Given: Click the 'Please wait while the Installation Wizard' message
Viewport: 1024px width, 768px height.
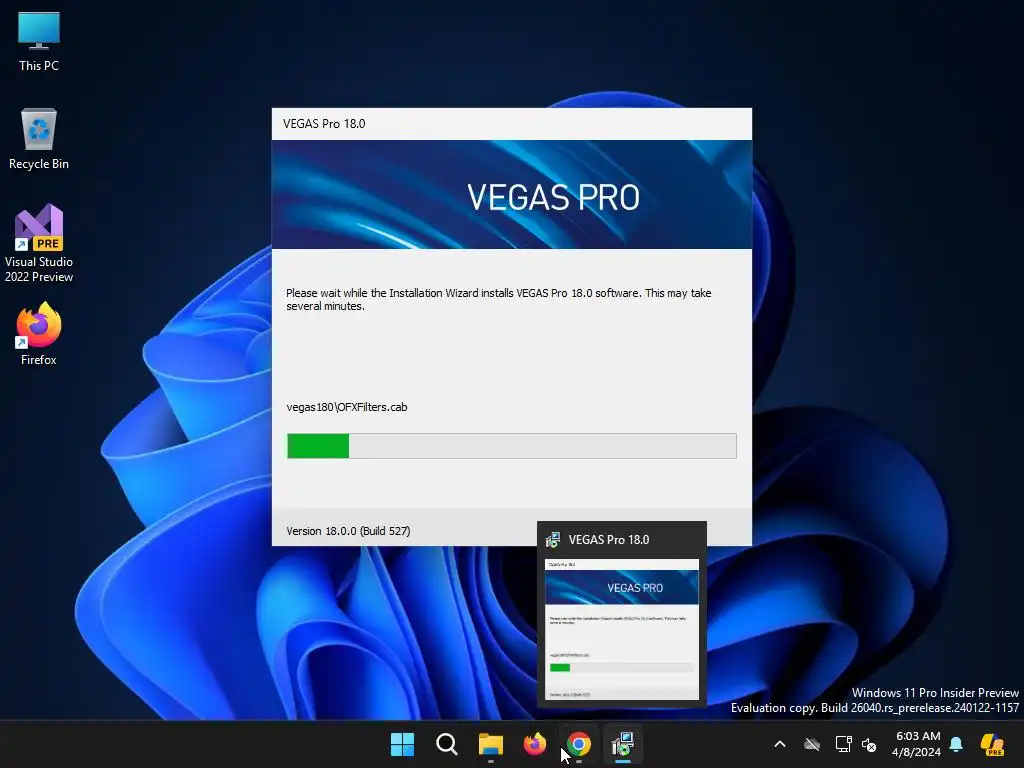Looking at the screenshot, I should [x=498, y=299].
